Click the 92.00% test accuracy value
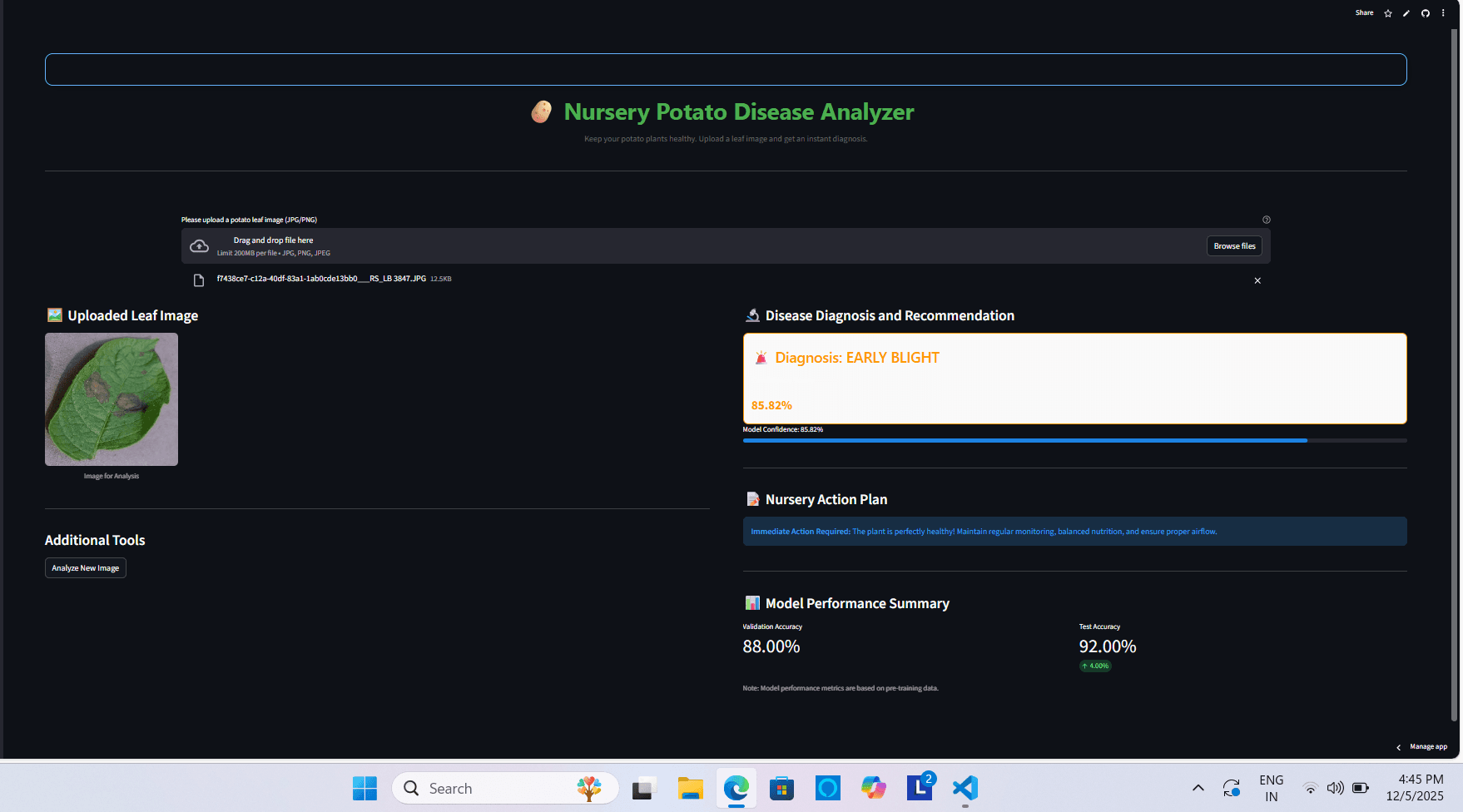 [x=1108, y=646]
